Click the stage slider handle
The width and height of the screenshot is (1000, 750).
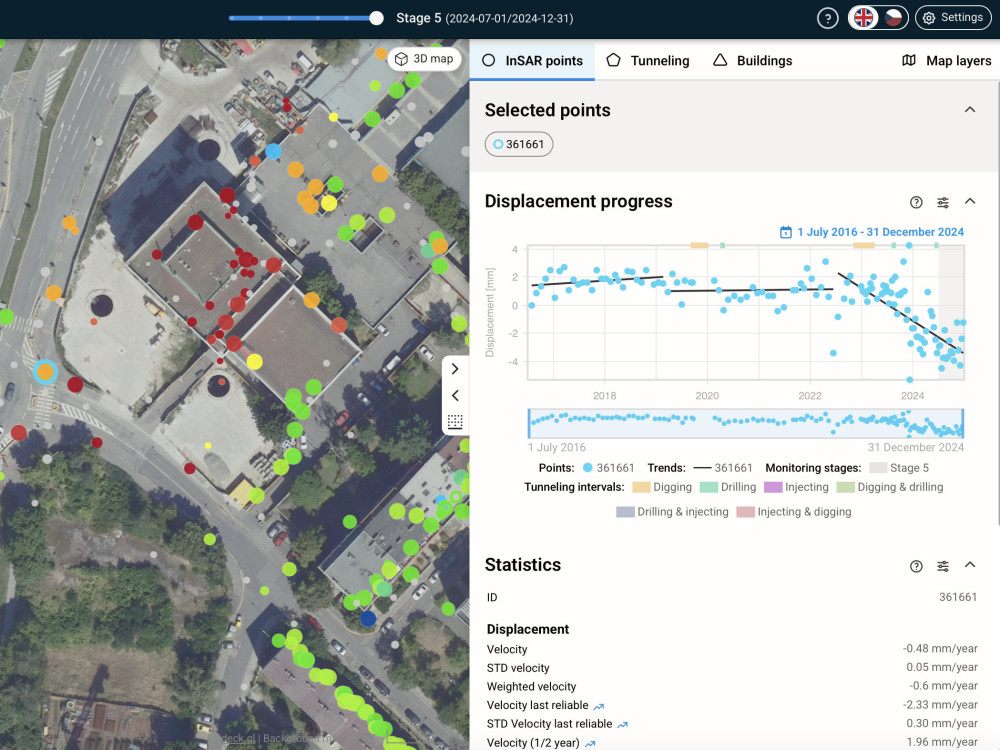pos(376,18)
